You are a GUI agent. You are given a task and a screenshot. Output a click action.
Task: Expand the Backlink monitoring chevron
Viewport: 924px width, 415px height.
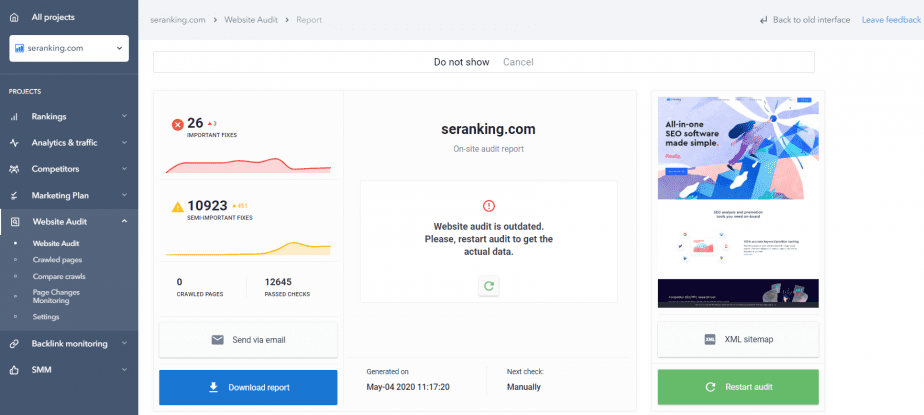[x=124, y=343]
